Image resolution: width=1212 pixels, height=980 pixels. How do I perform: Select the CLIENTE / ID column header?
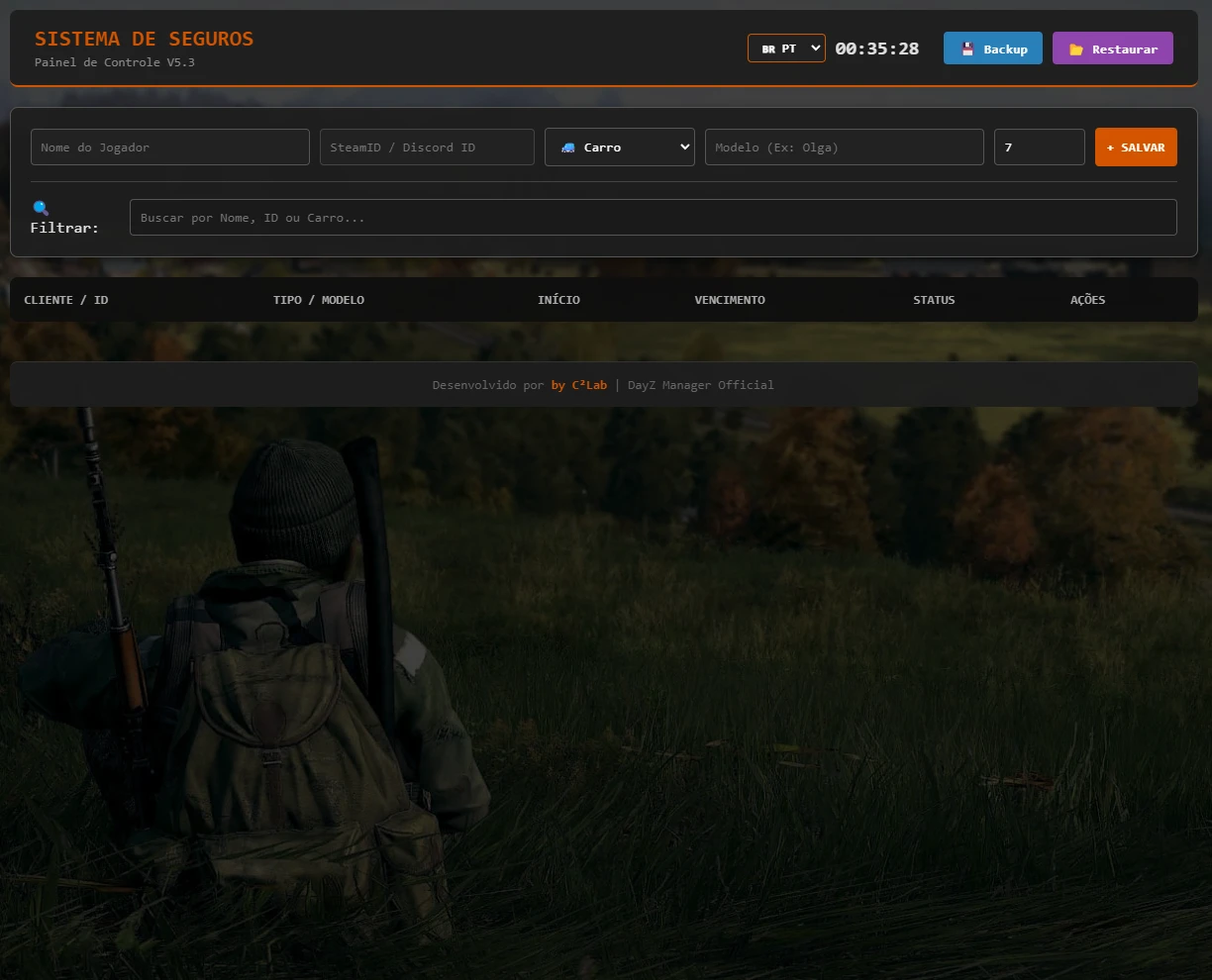point(65,299)
